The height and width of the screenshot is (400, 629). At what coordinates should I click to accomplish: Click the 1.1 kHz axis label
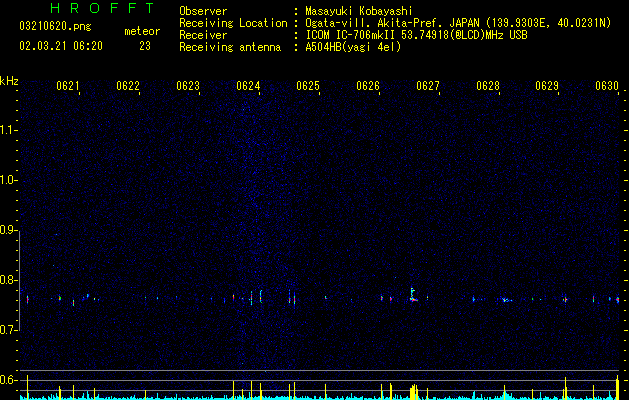[9, 130]
